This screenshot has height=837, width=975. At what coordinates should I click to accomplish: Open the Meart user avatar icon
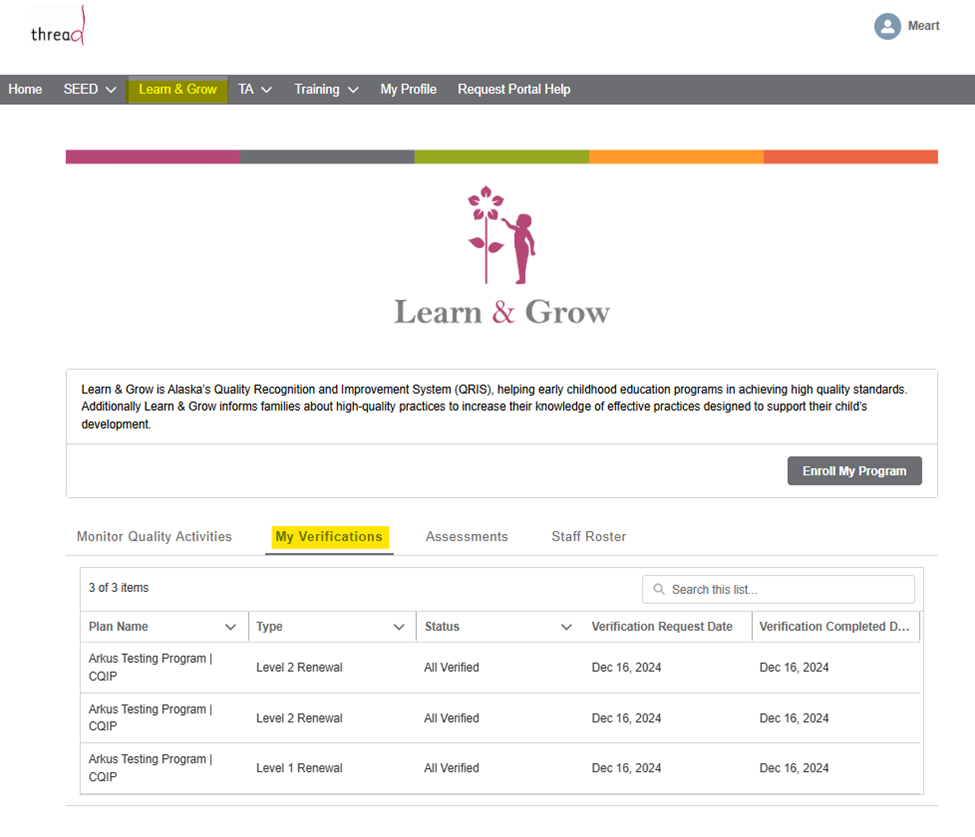(887, 26)
